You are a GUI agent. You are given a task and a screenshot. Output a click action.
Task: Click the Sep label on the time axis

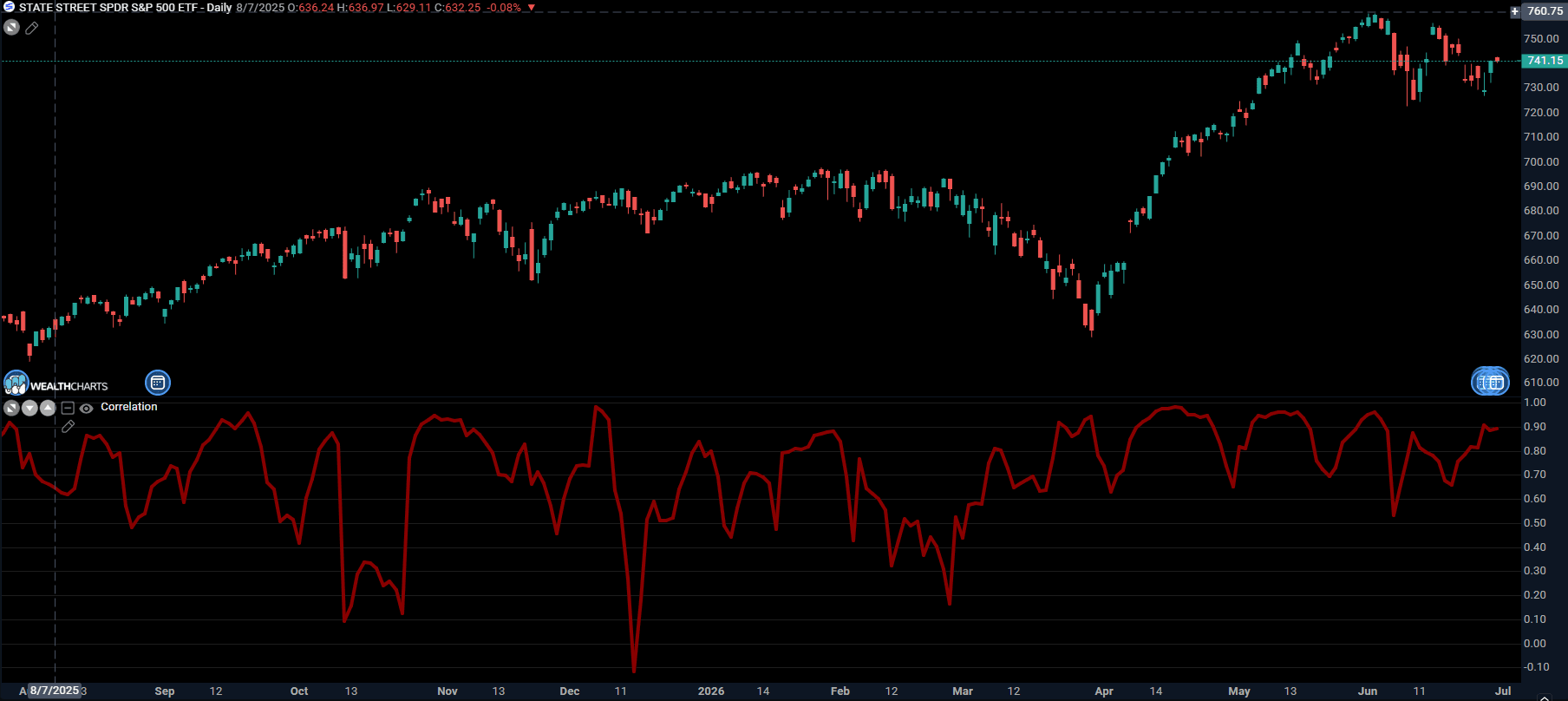(x=165, y=691)
